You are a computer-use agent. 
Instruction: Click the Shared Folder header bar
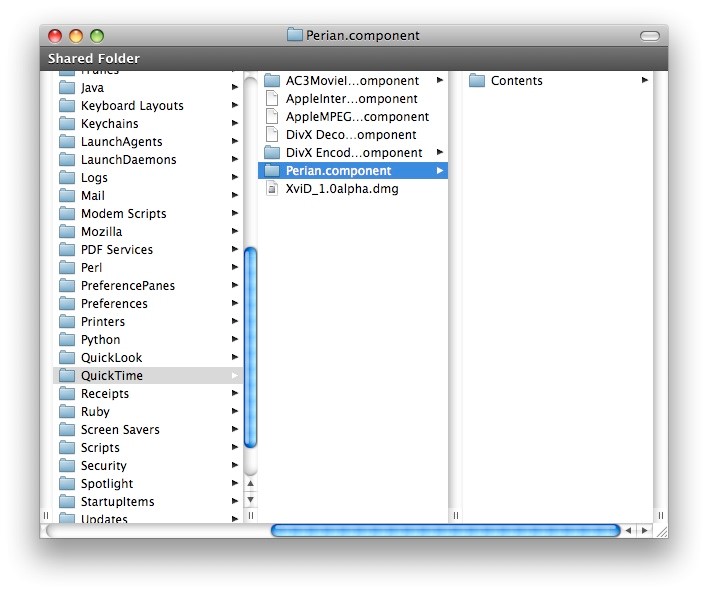(x=354, y=58)
